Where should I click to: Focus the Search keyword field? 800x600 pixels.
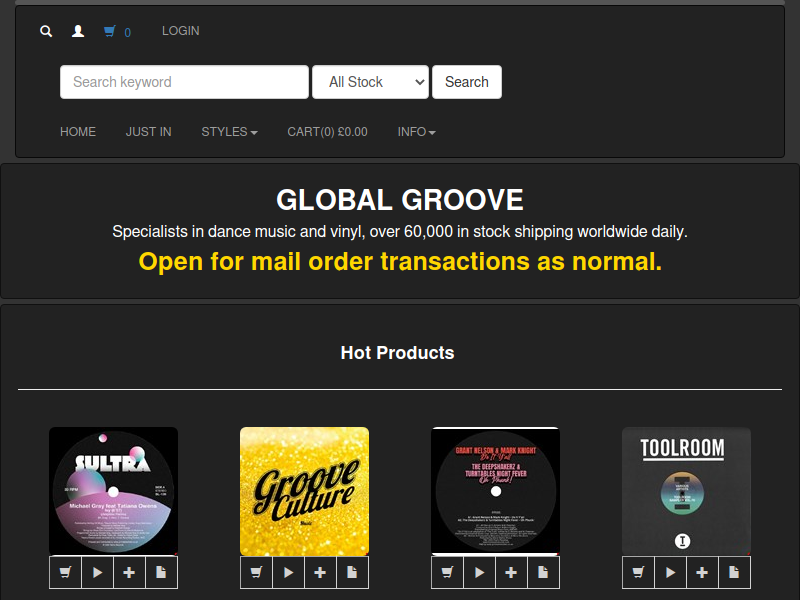(184, 82)
